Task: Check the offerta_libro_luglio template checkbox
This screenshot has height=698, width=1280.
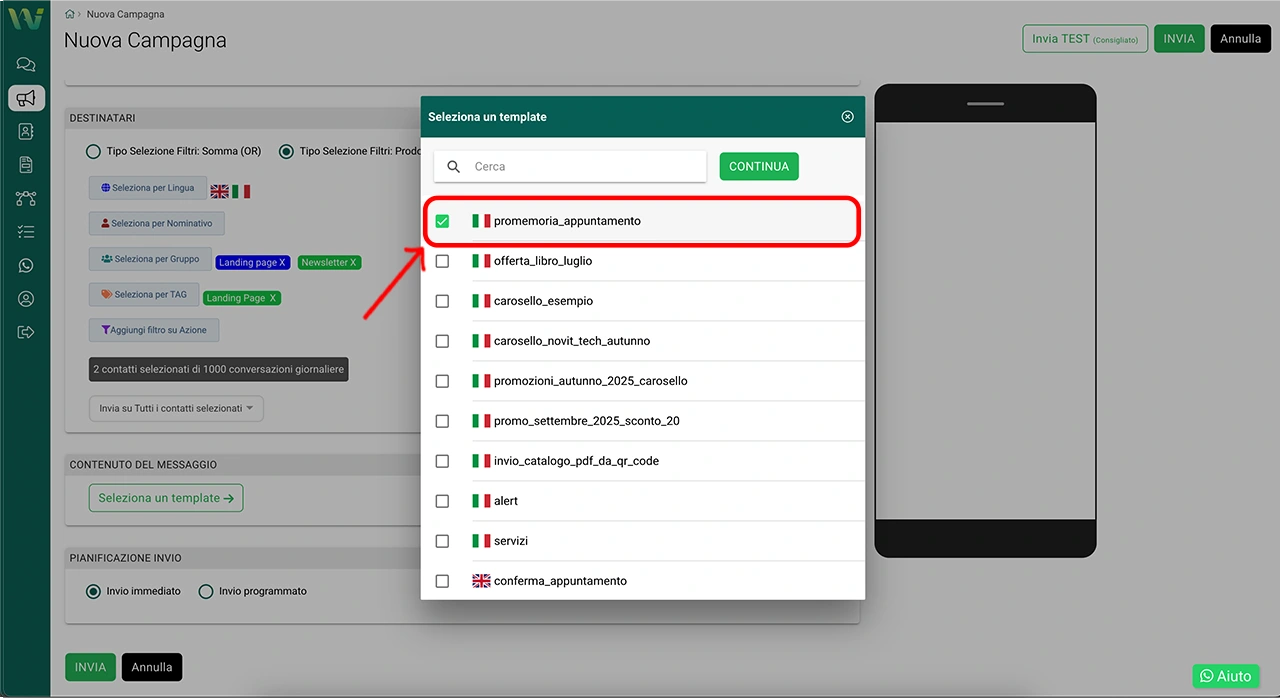Action: click(x=442, y=261)
